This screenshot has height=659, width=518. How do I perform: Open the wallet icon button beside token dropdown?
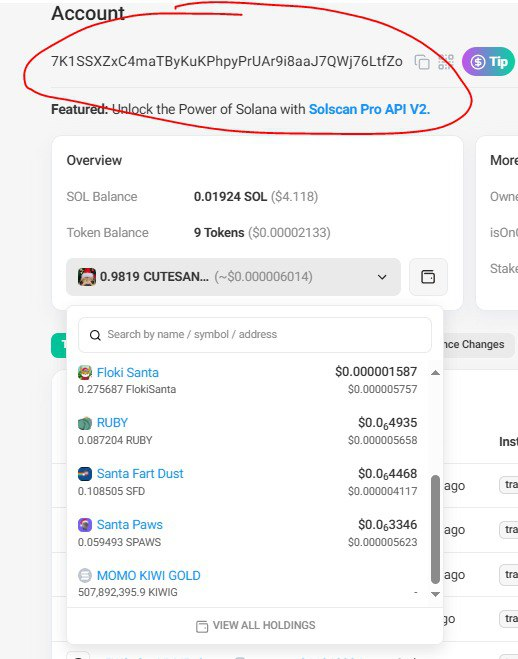[428, 277]
